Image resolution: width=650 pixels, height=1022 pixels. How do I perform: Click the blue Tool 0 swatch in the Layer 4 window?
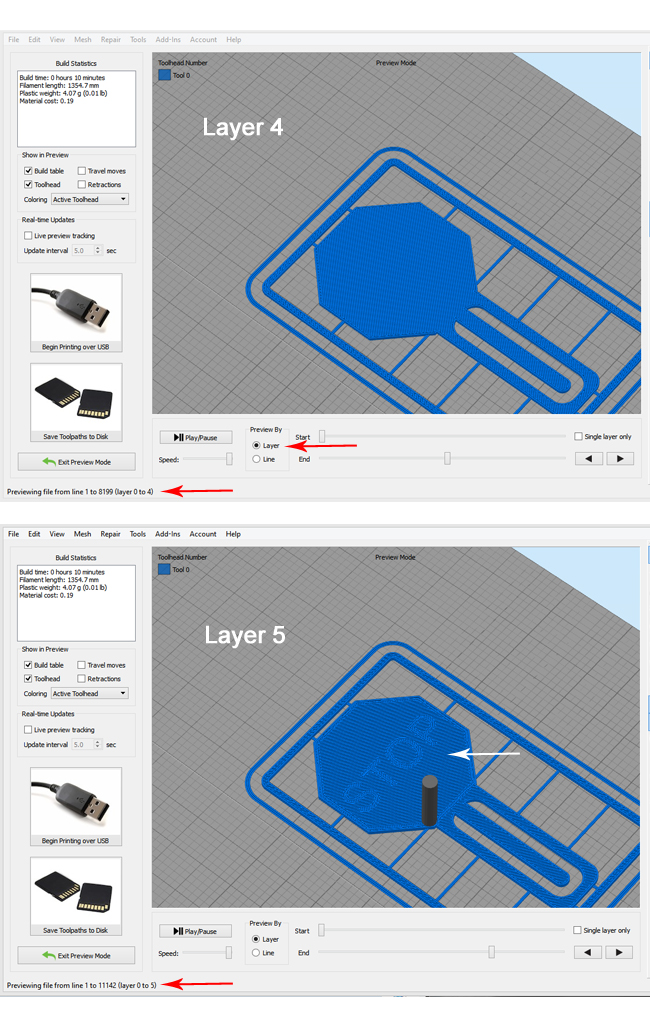point(164,75)
